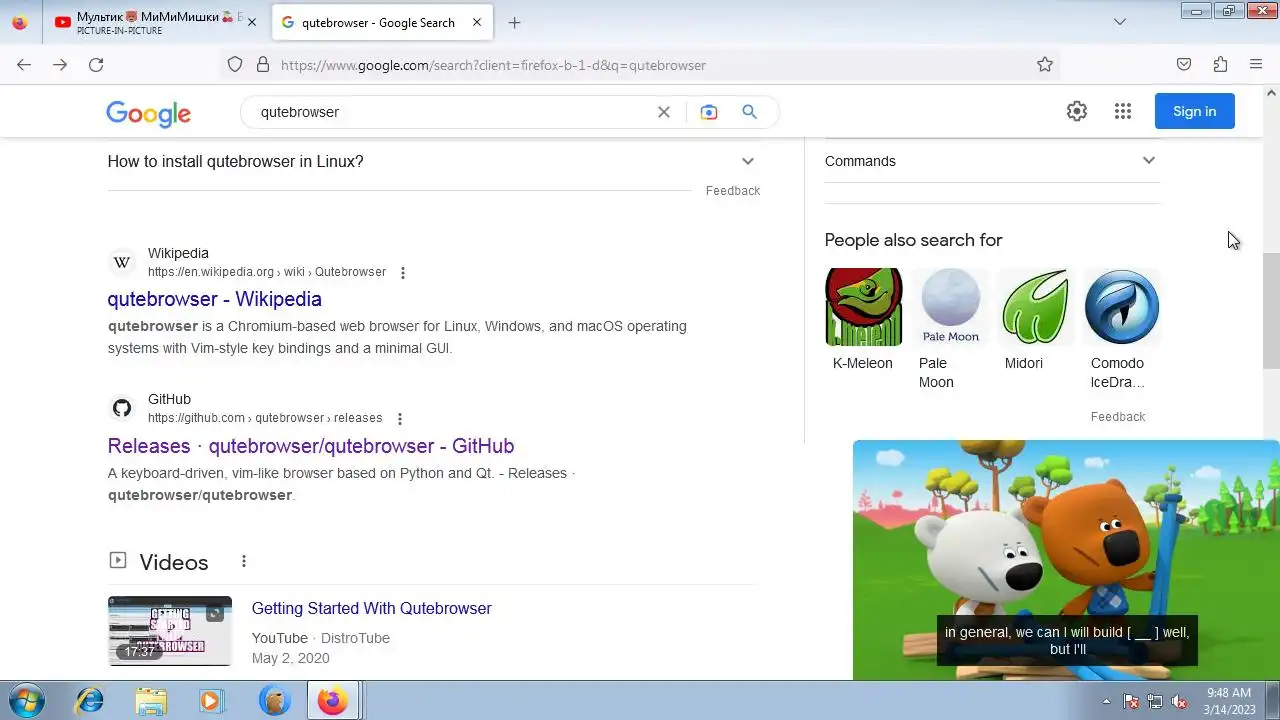Viewport: 1280px width, 720px height.
Task: Open Windows Media Player from taskbar
Action: (211, 701)
